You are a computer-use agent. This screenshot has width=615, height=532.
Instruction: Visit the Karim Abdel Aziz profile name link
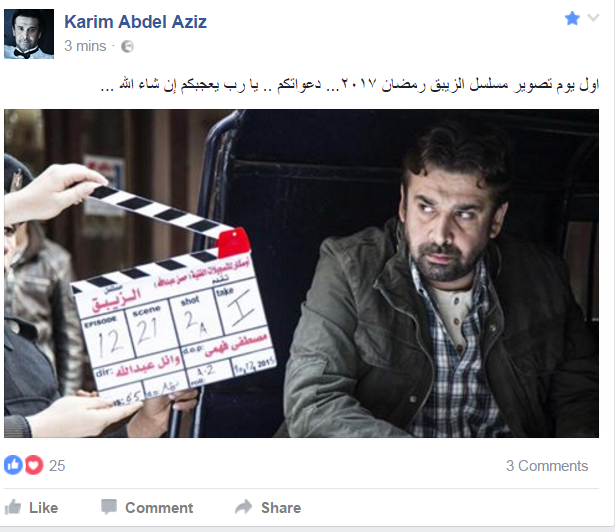click(135, 22)
